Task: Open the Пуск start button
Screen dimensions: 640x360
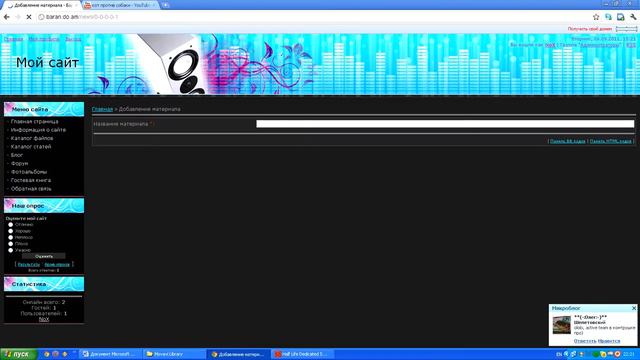Action: (19, 354)
